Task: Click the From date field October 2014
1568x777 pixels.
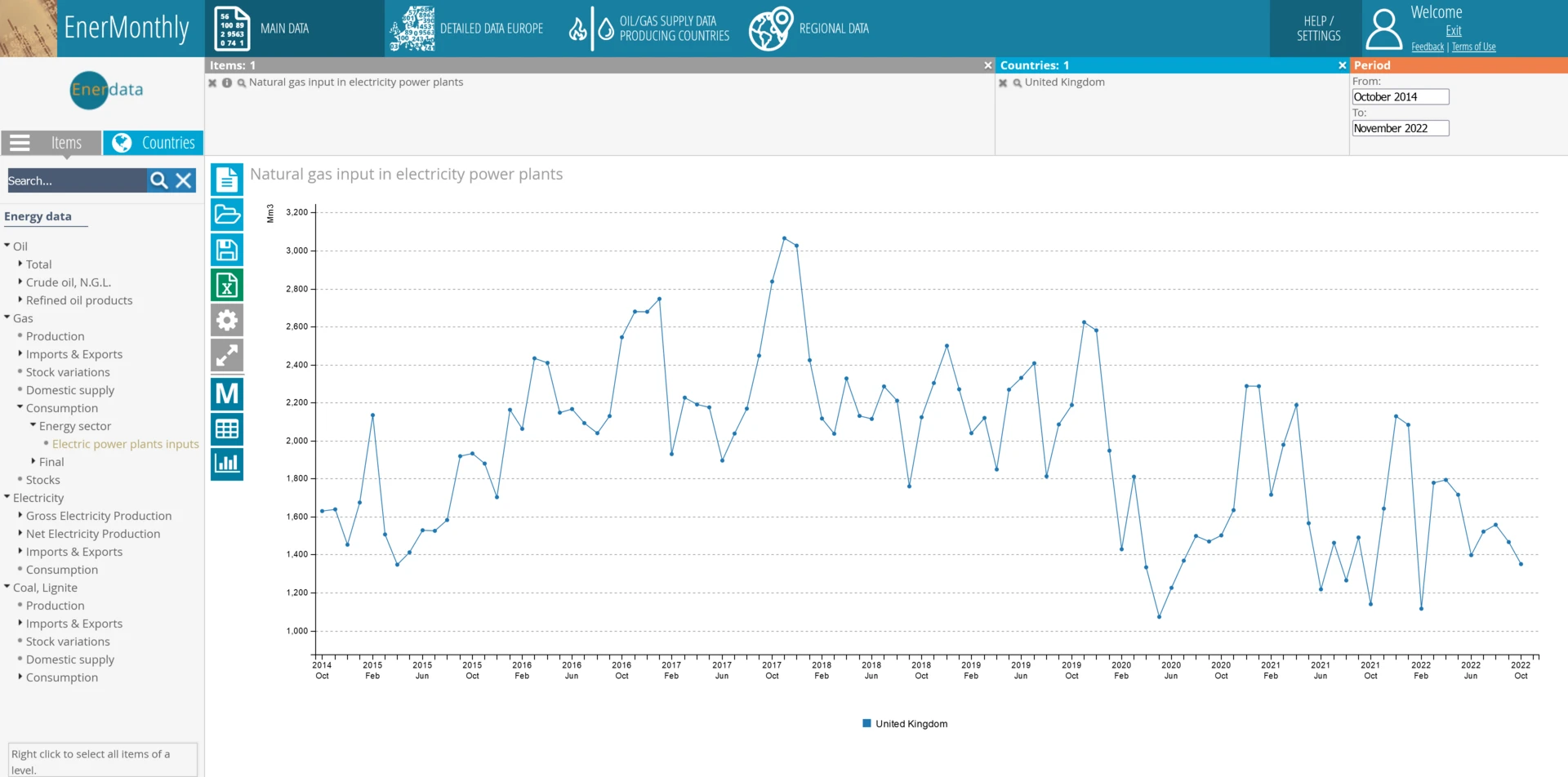Action: pos(1400,97)
